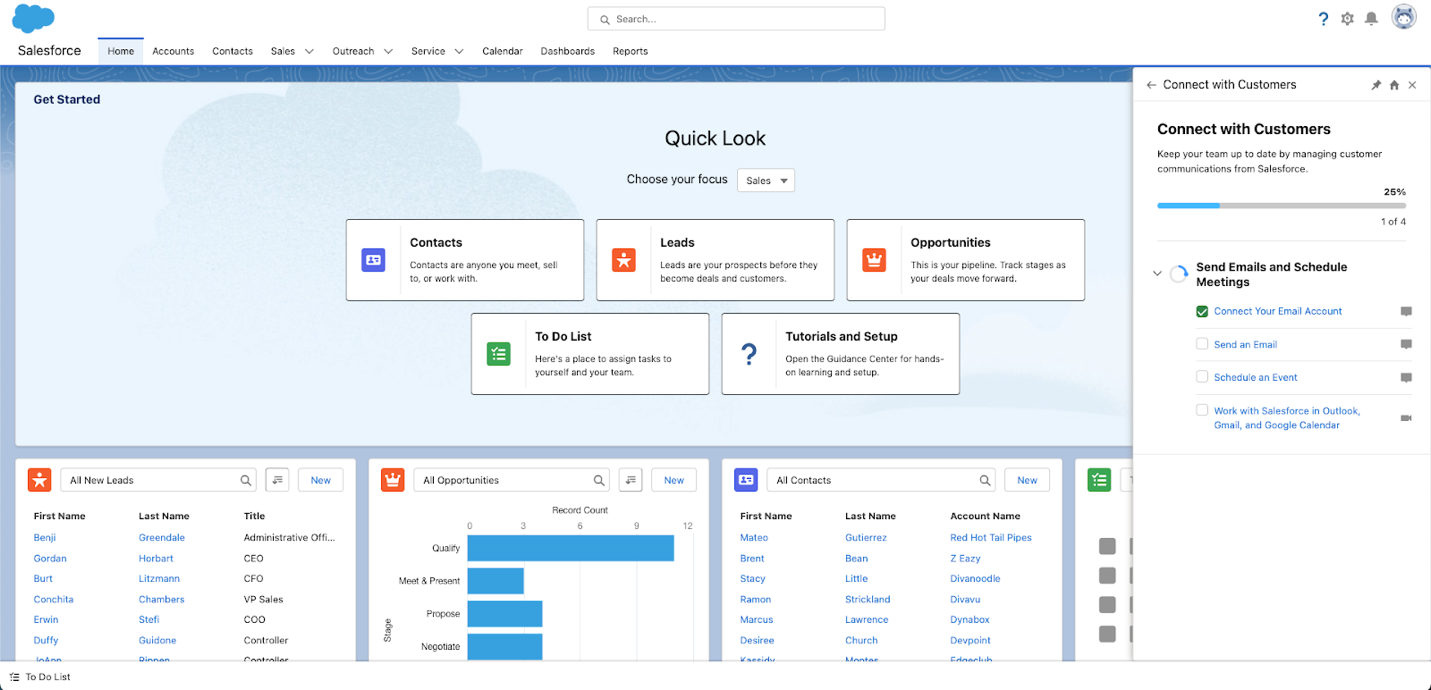The width and height of the screenshot is (1431, 690).
Task: Switch to the Dashboards tab
Action: click(x=567, y=51)
